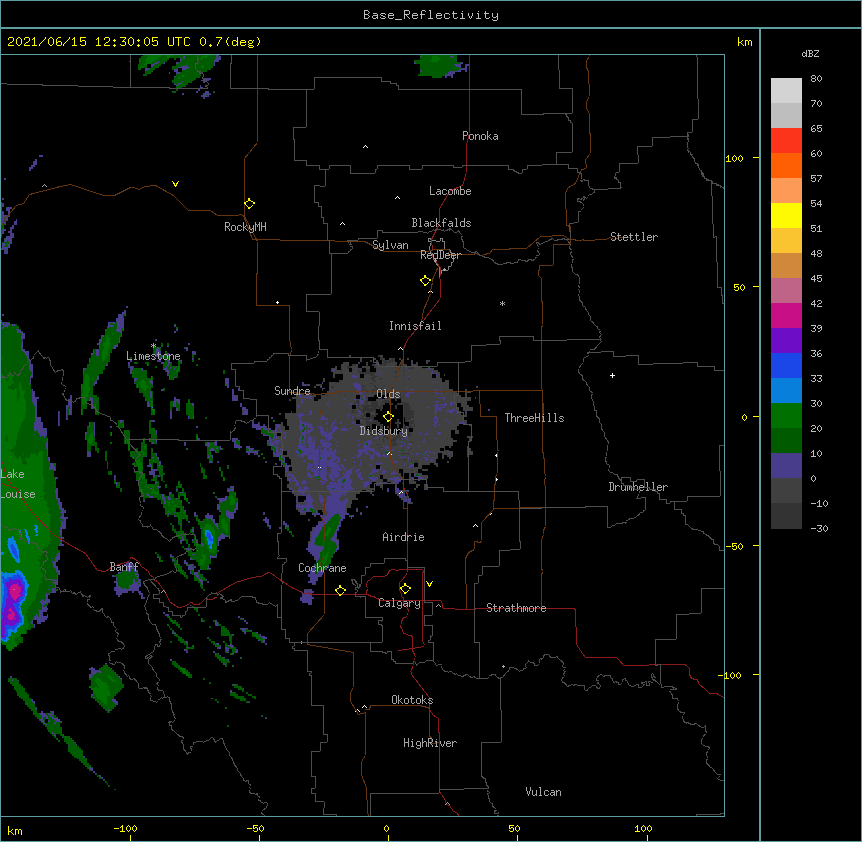The height and width of the screenshot is (842, 862).
Task: Select the yellow diamond between Olds and Didsbury
Action: (388, 416)
